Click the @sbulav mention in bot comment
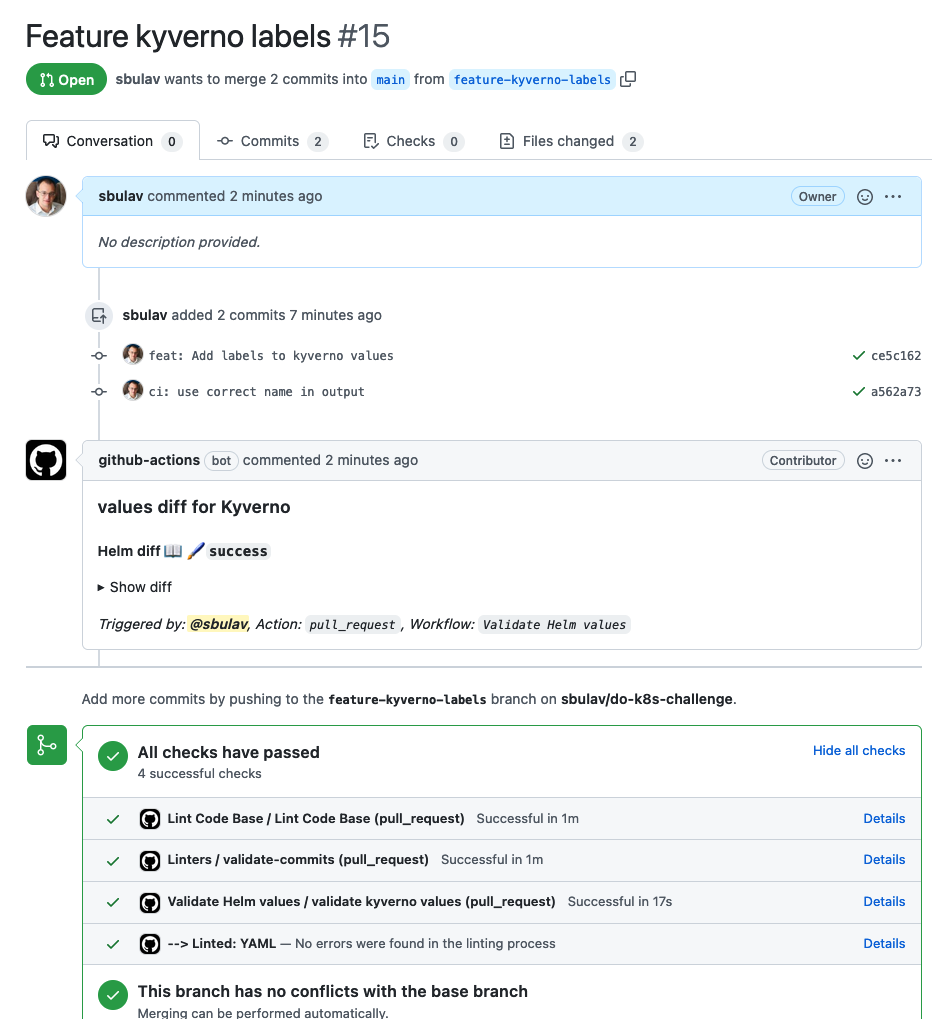932x1019 pixels. (x=218, y=624)
